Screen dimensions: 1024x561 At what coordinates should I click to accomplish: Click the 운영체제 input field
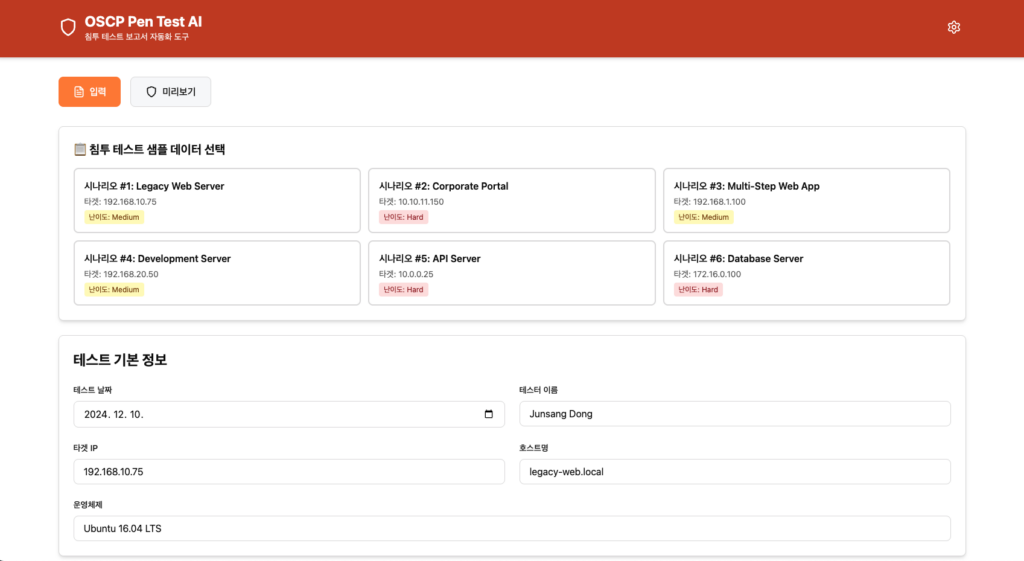511,528
